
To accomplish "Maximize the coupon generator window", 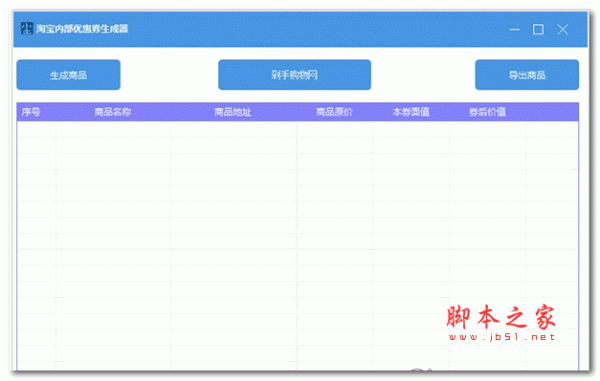I will 538,29.
